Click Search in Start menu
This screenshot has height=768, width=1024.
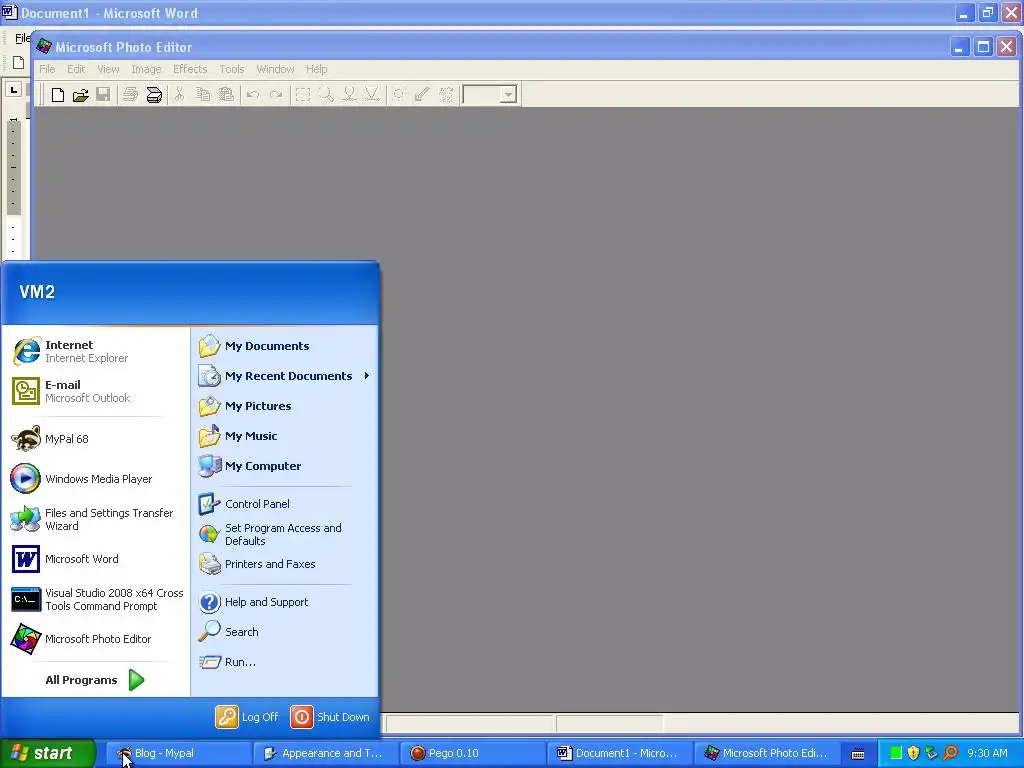pos(285,632)
